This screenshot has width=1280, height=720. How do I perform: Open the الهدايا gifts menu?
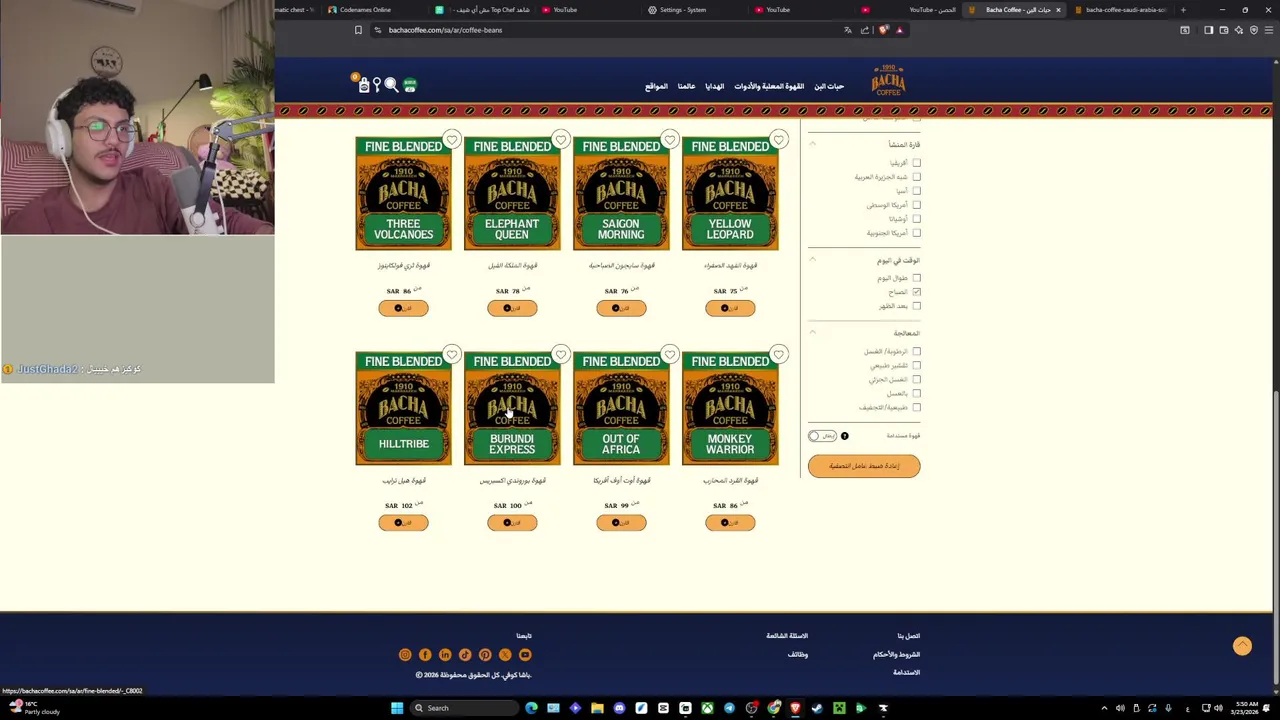(x=715, y=86)
